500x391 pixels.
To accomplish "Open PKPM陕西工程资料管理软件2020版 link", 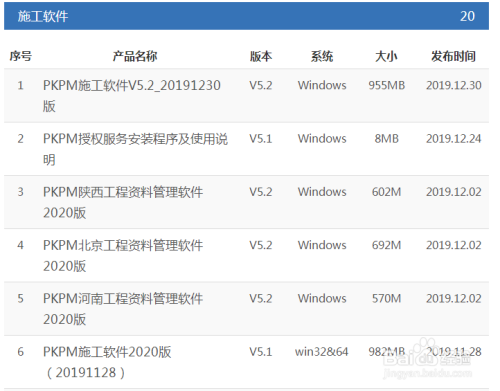I will coord(123,202).
